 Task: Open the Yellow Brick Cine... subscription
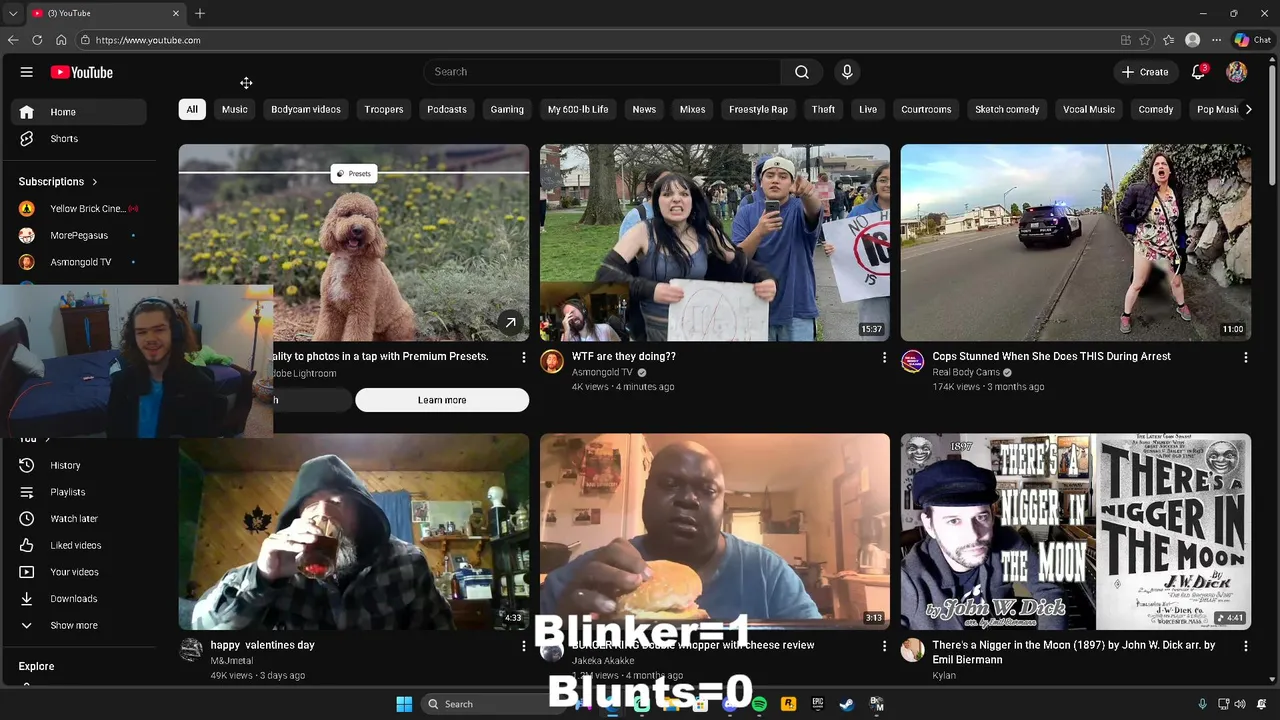[78, 209]
